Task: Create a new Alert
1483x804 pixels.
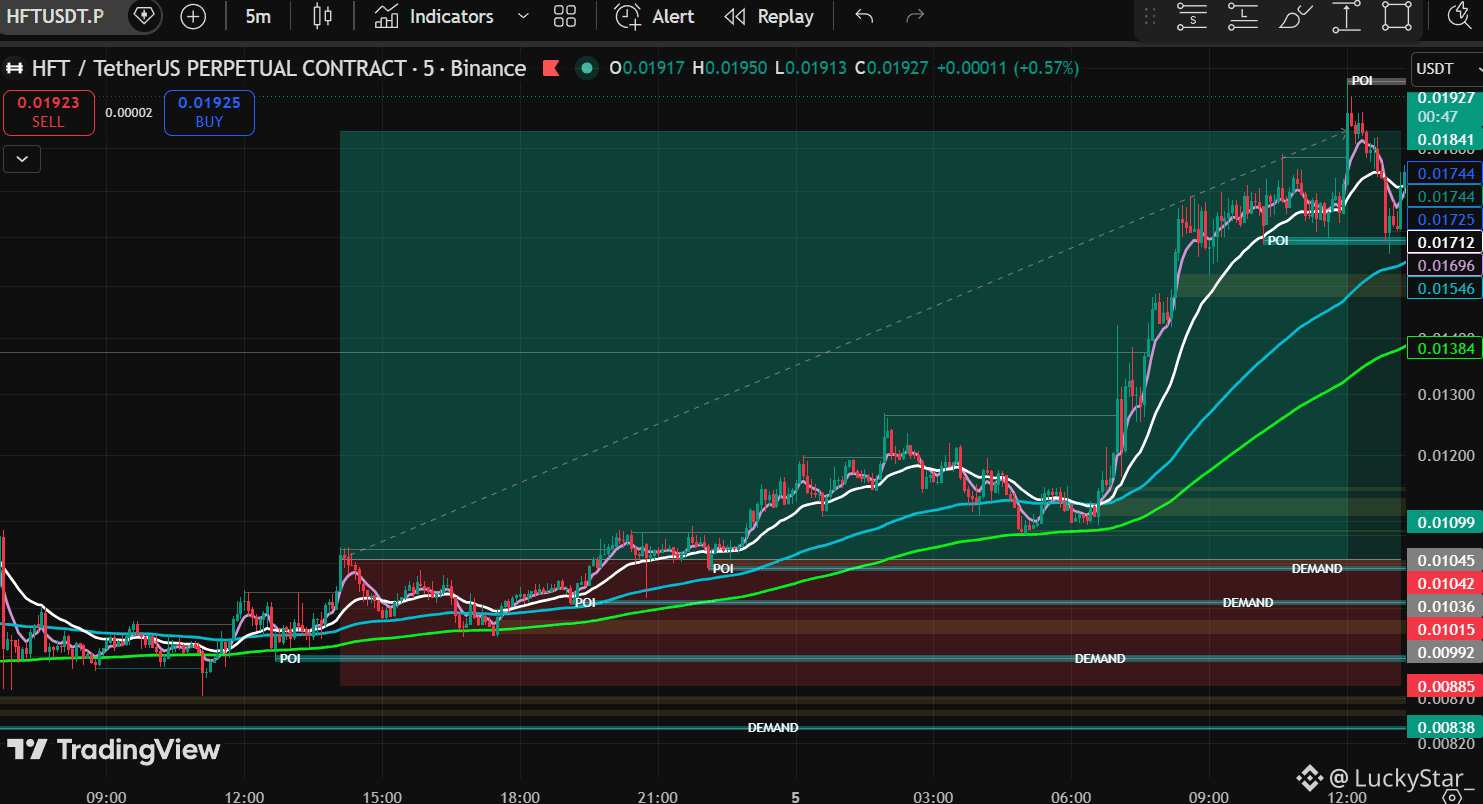Action: (x=655, y=17)
